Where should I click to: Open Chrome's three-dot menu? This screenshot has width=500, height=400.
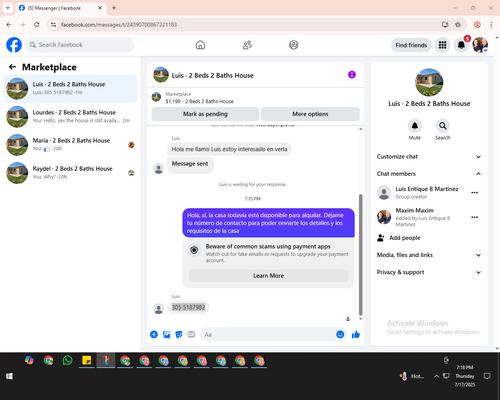point(491,24)
